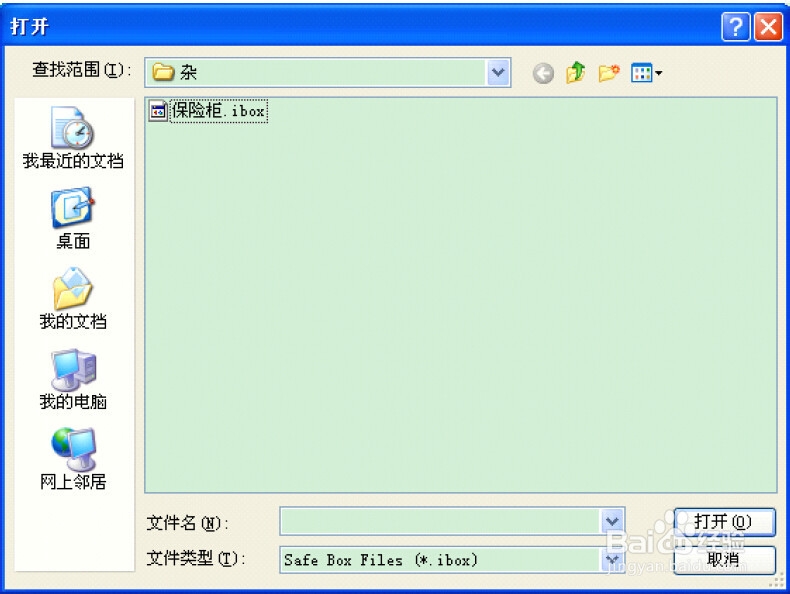
Task: Go up one folder level
Action: tap(575, 73)
